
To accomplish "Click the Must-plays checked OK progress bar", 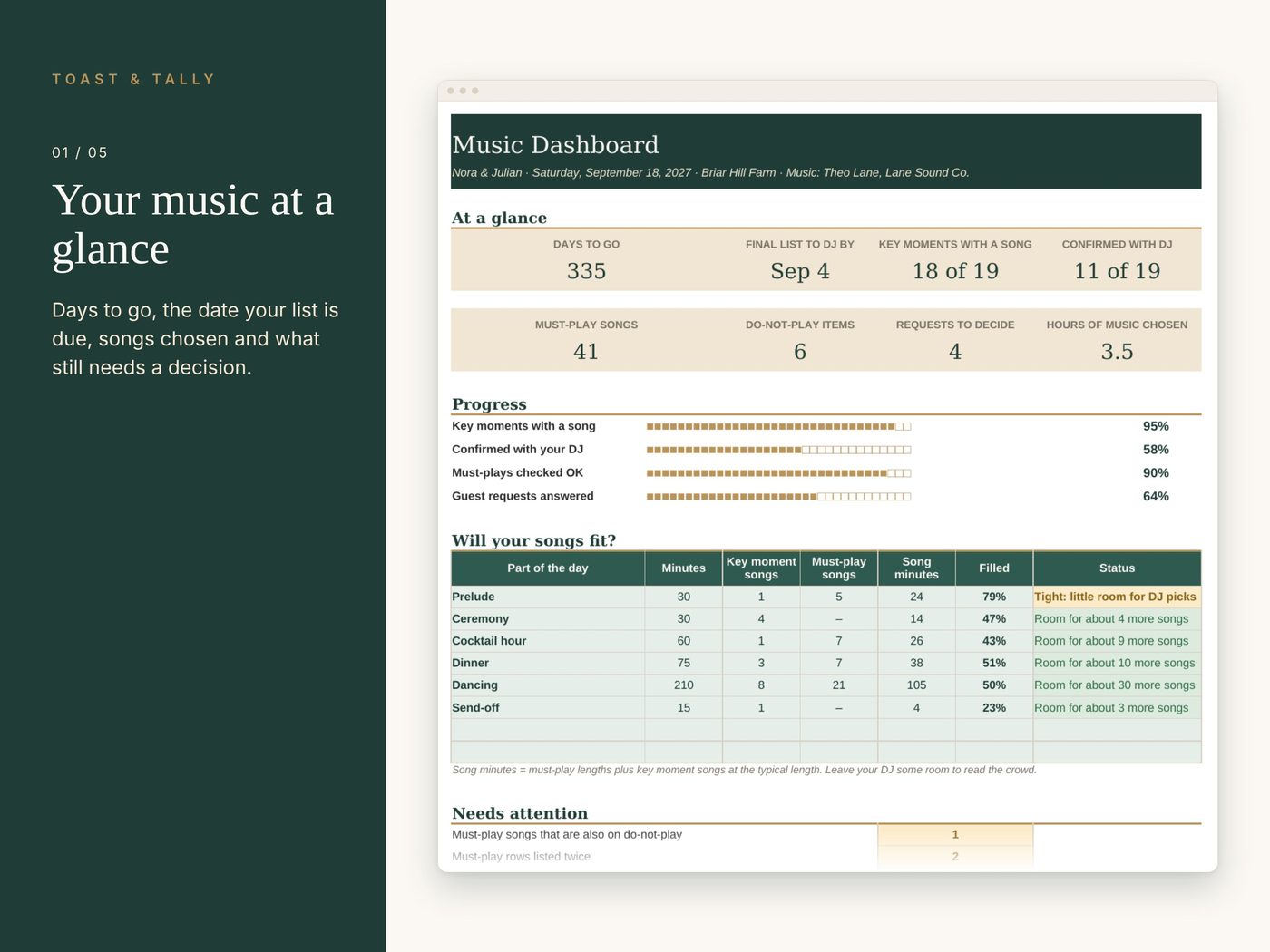I will pos(778,473).
